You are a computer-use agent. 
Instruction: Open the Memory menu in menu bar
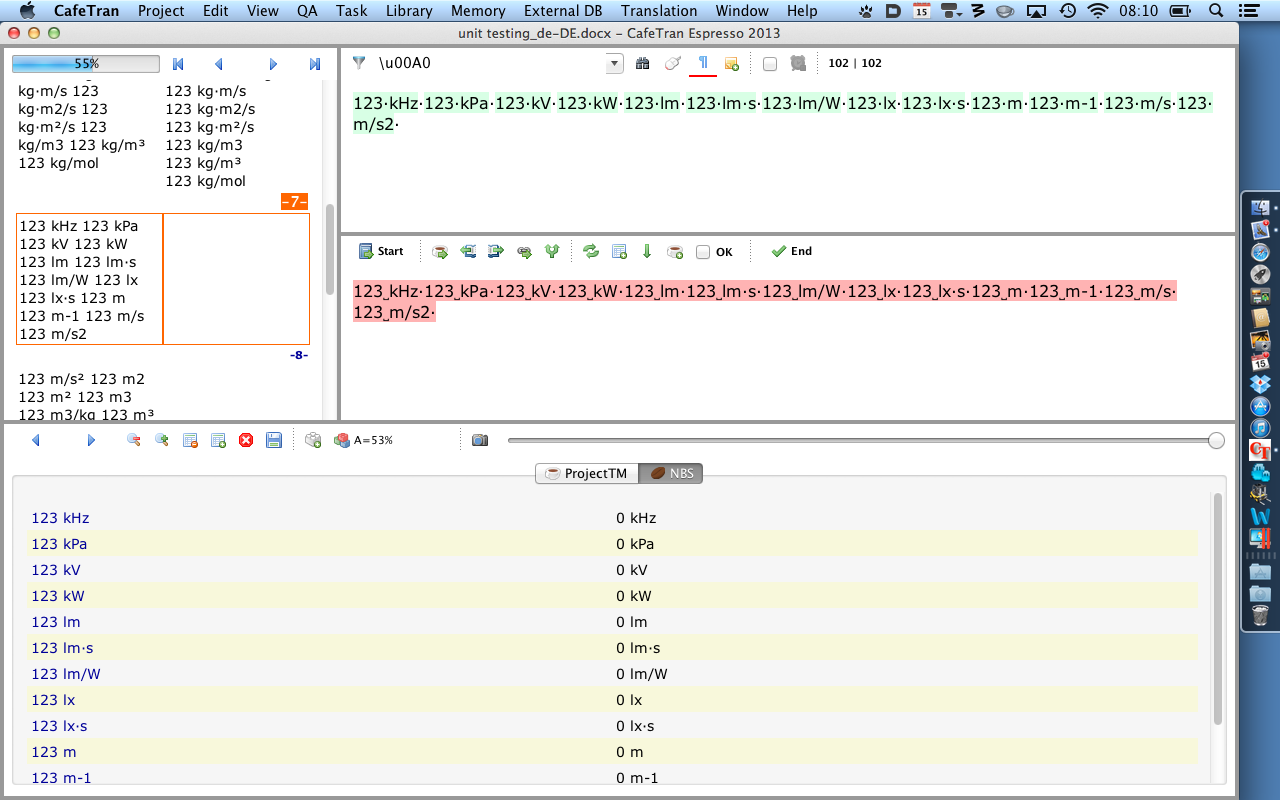click(x=477, y=11)
